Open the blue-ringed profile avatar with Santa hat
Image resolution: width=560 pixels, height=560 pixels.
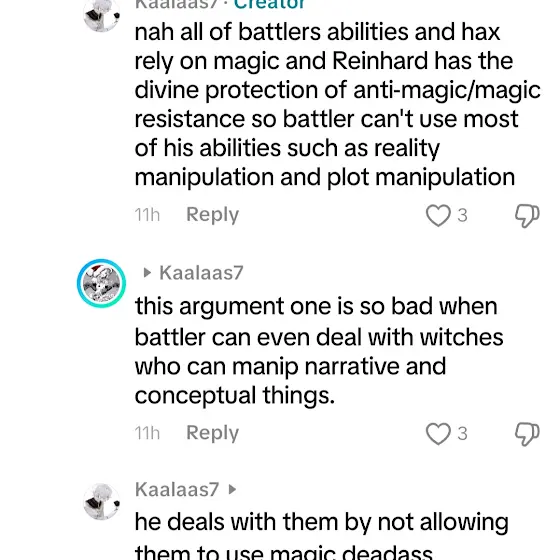coord(101,283)
